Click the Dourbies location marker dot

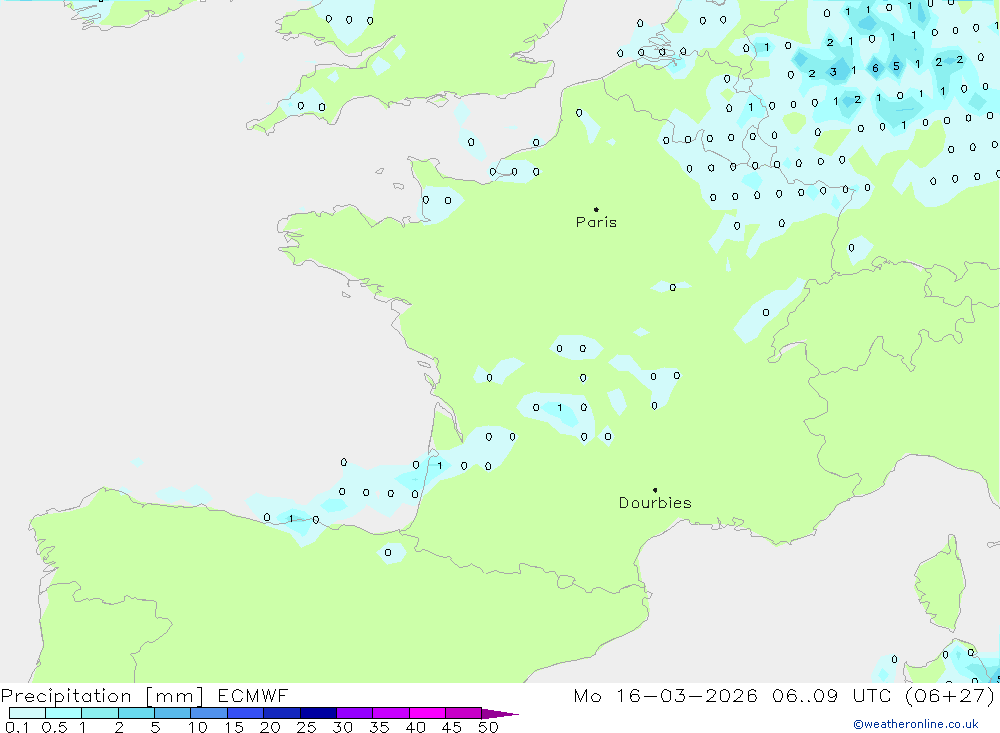point(655,490)
